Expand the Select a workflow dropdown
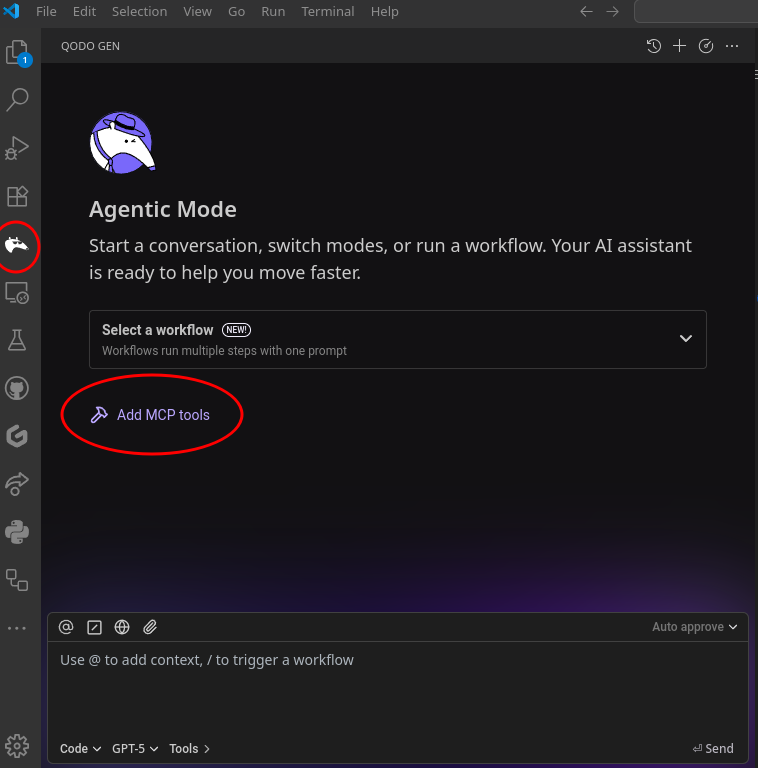758x768 pixels. (x=398, y=339)
